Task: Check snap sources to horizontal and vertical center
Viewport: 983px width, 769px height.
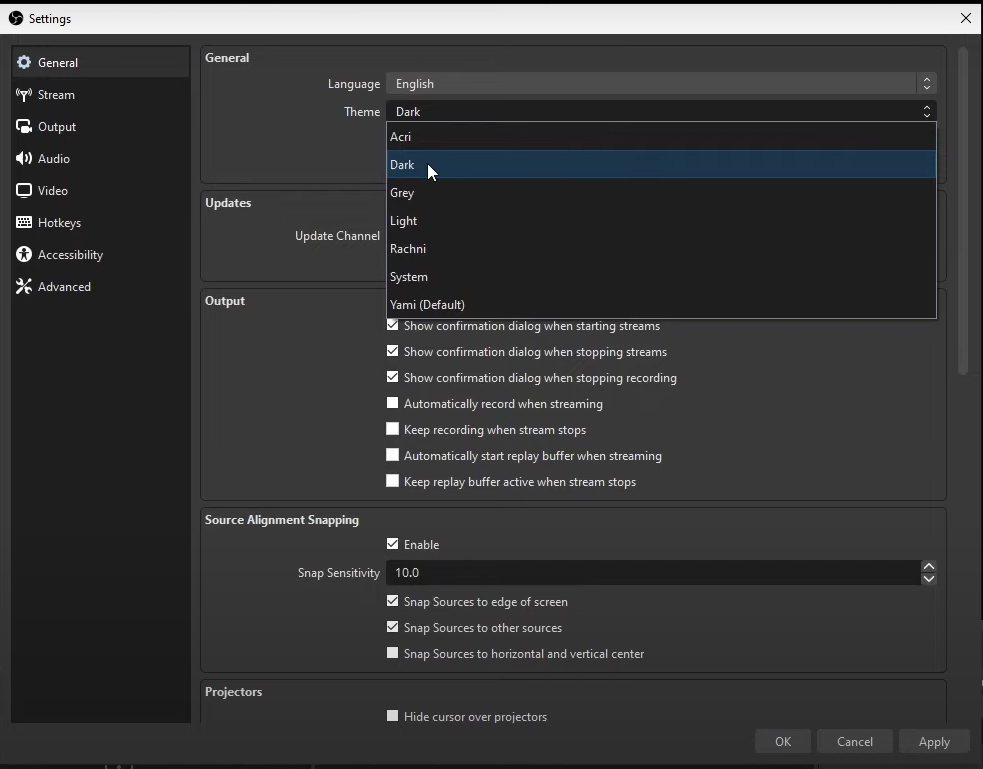Action: pyautogui.click(x=392, y=652)
